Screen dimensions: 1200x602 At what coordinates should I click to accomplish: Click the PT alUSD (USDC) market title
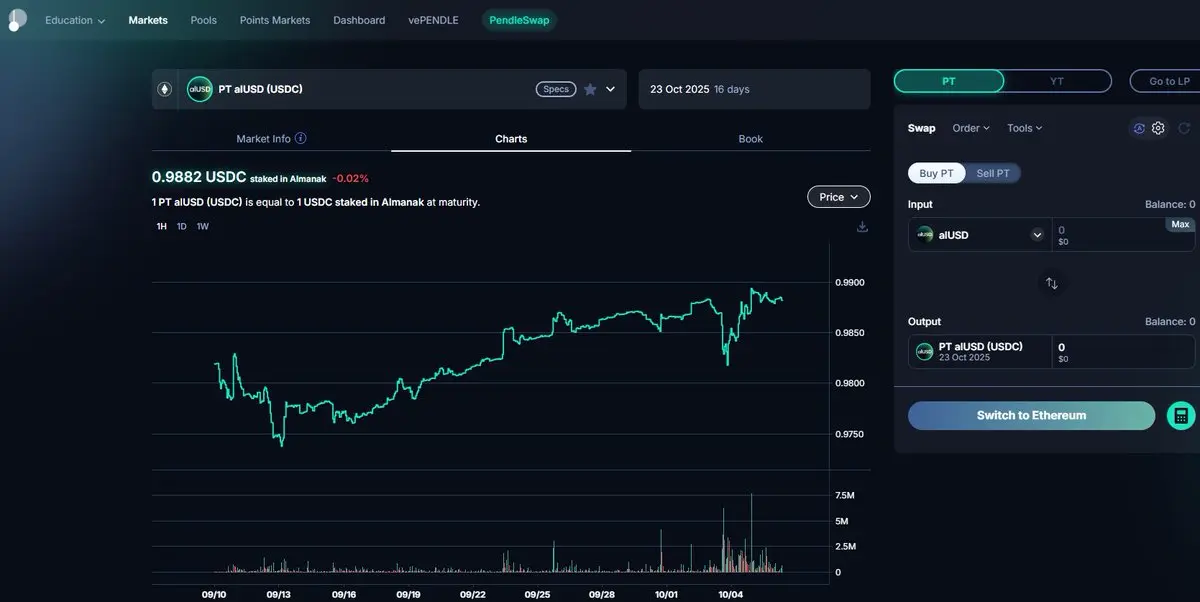click(260, 89)
